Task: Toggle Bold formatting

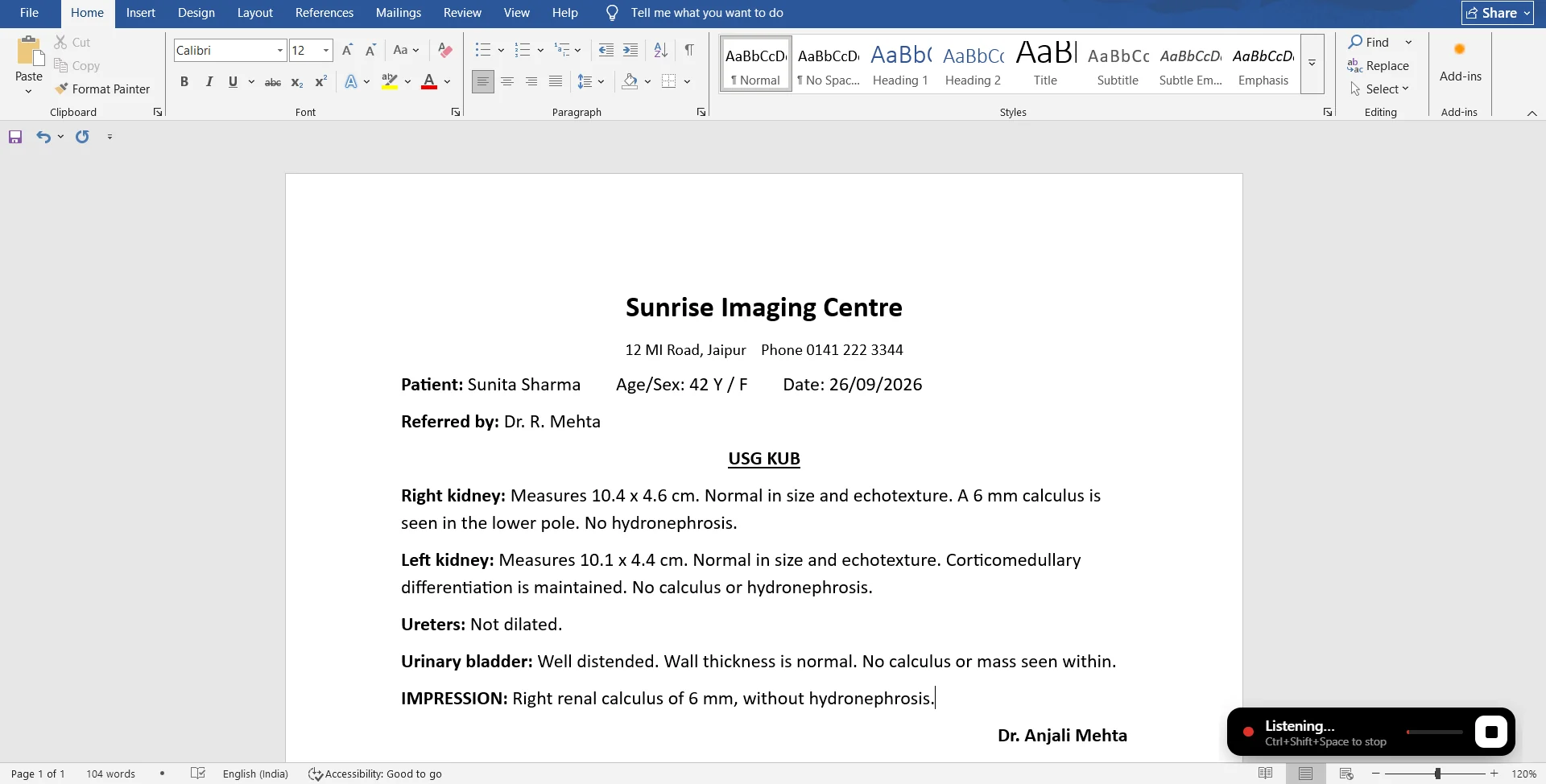Action: (x=184, y=81)
